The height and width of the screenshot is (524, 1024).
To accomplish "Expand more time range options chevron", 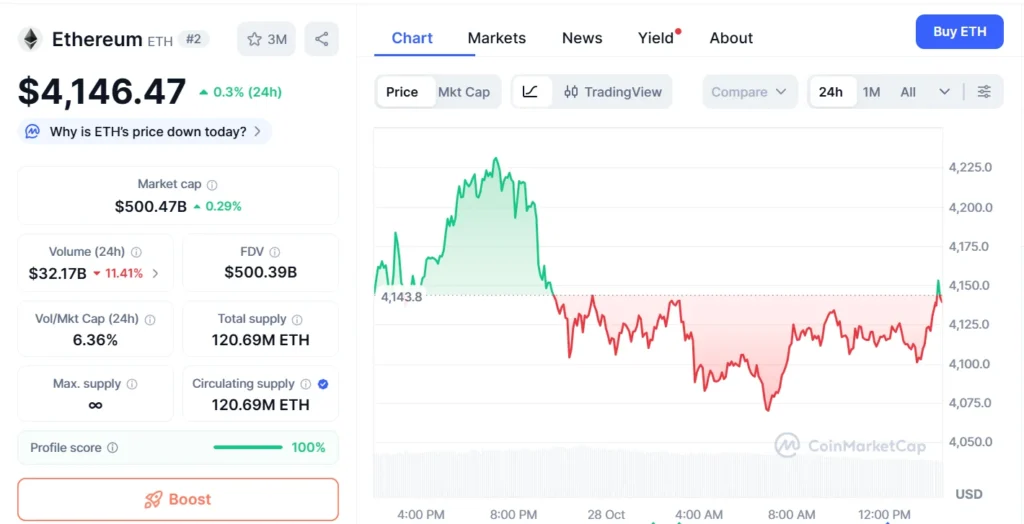I will pyautogui.click(x=944, y=92).
